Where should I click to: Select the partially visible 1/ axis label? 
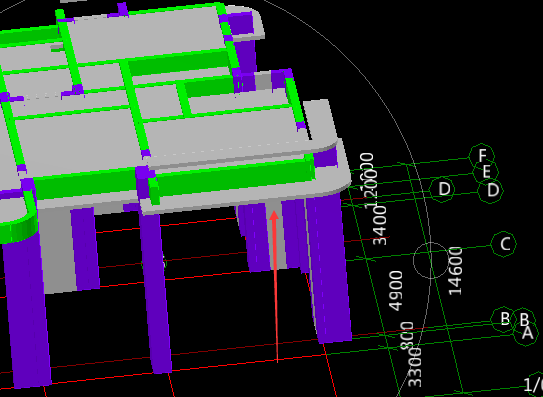point(533,385)
